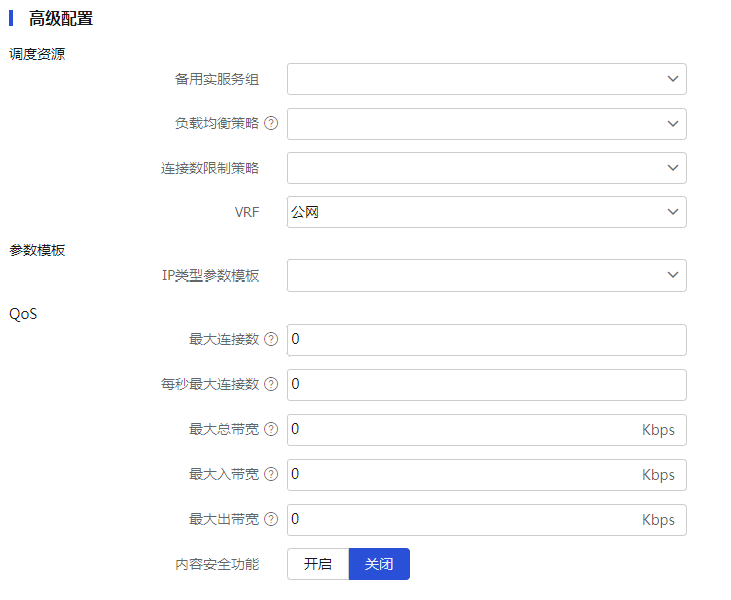This screenshot has height=600, width=731.
Task: Click help icon beside 最大入带宽
Action: pyautogui.click(x=271, y=474)
